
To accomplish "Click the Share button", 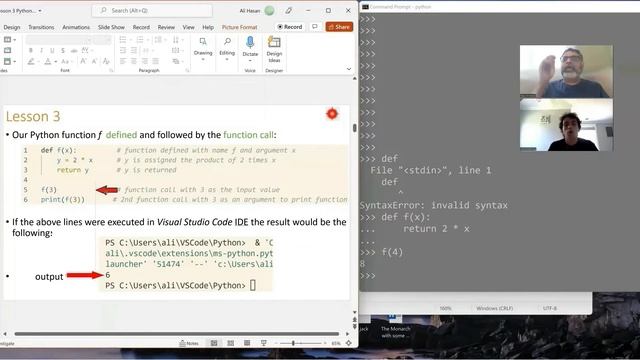I will pyautogui.click(x=339, y=27).
